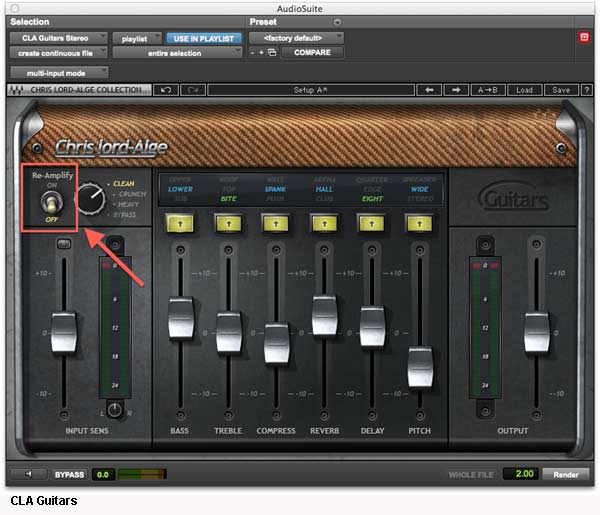Click the 2.00 handle length field
This screenshot has height=515, width=600.
click(x=521, y=474)
